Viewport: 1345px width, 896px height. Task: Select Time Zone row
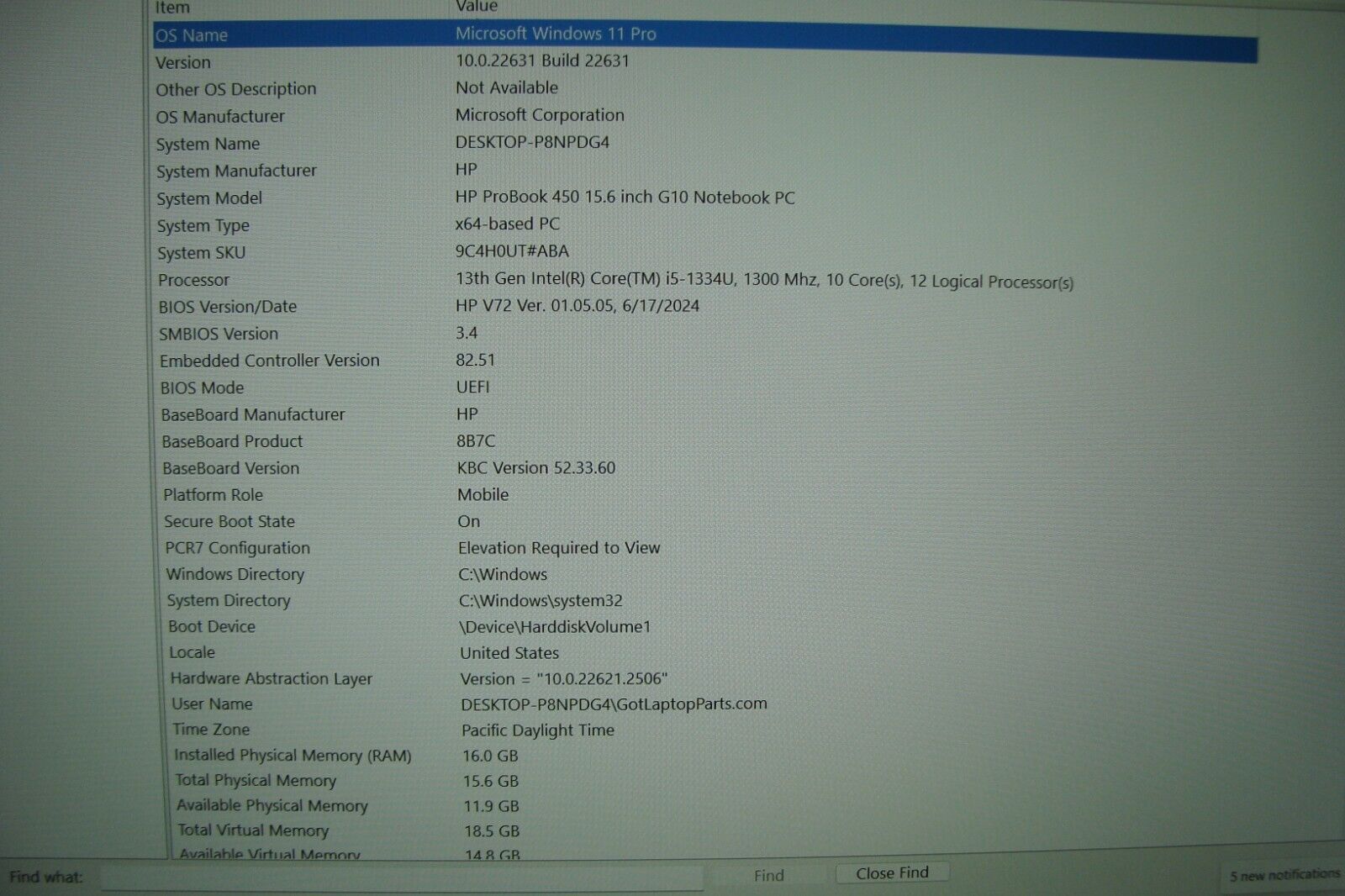(211, 730)
